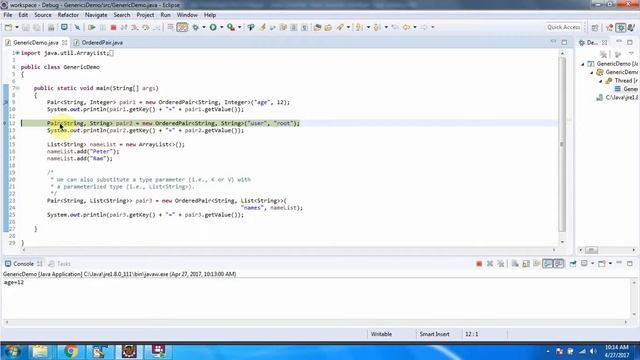The image size is (640, 360).
Task: Toggle Show Console on standard output change
Action: click(547, 264)
